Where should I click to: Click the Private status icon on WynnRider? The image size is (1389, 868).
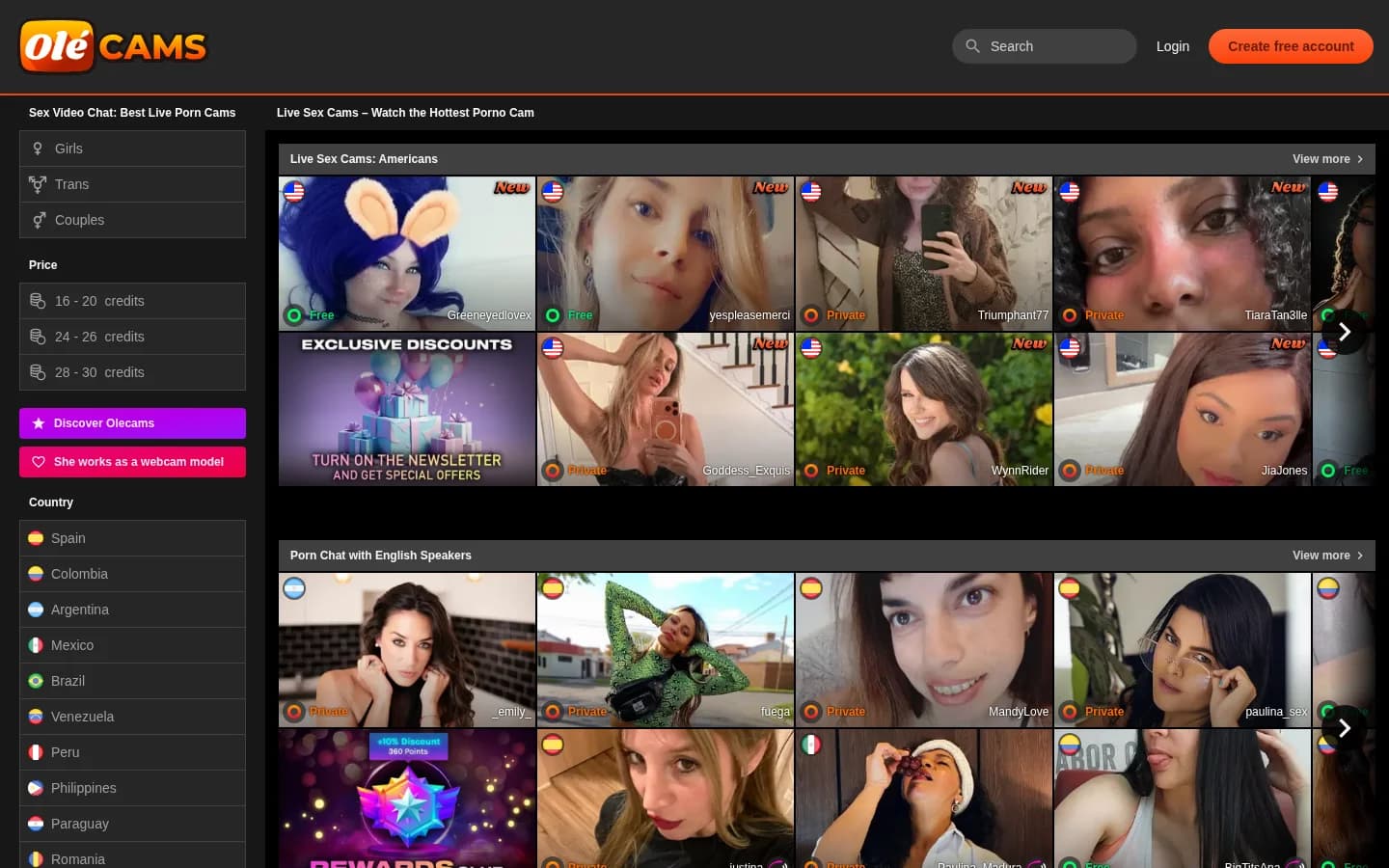coord(811,471)
